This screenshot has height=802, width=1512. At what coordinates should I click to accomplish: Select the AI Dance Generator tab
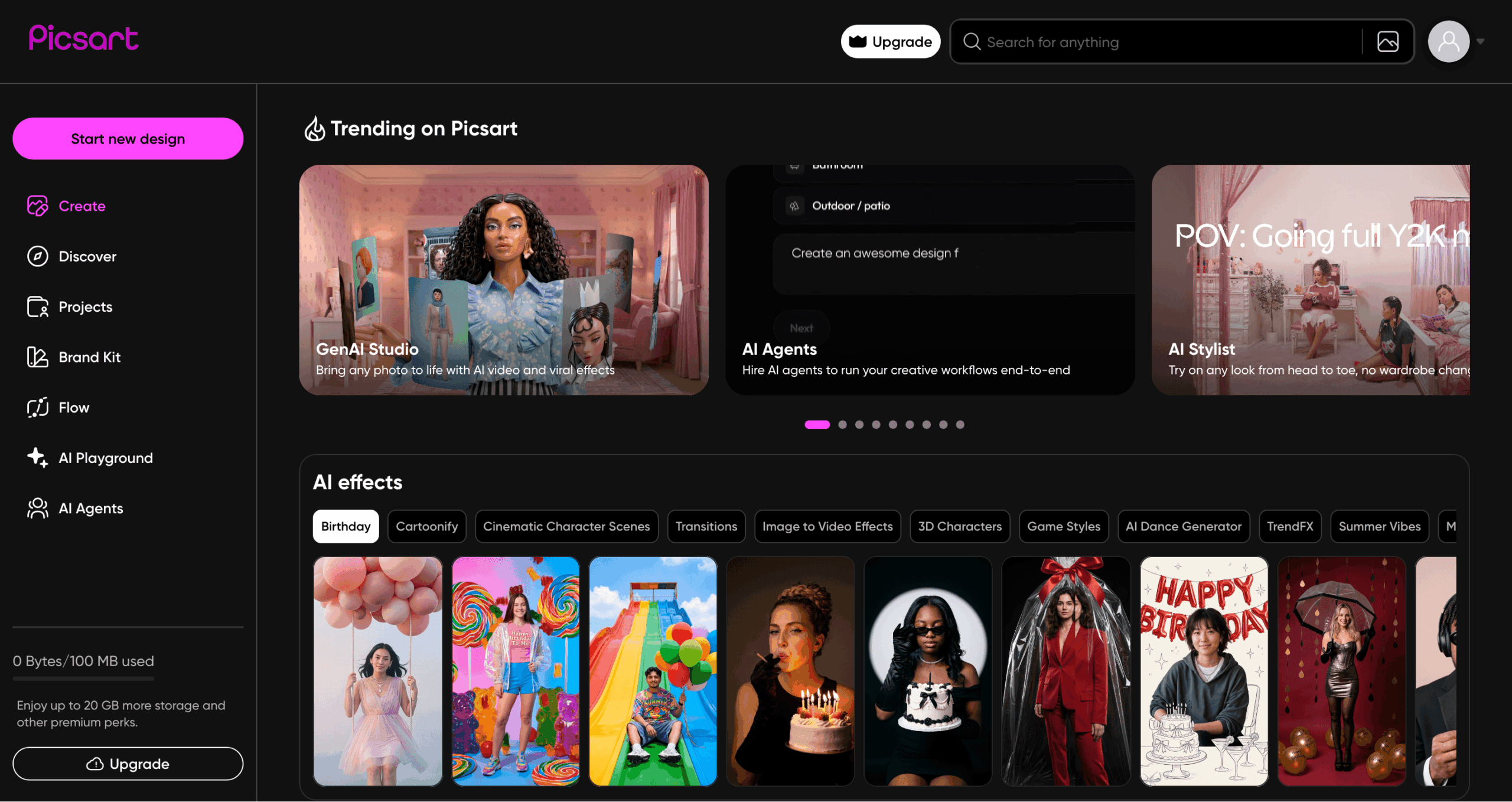point(1183,526)
